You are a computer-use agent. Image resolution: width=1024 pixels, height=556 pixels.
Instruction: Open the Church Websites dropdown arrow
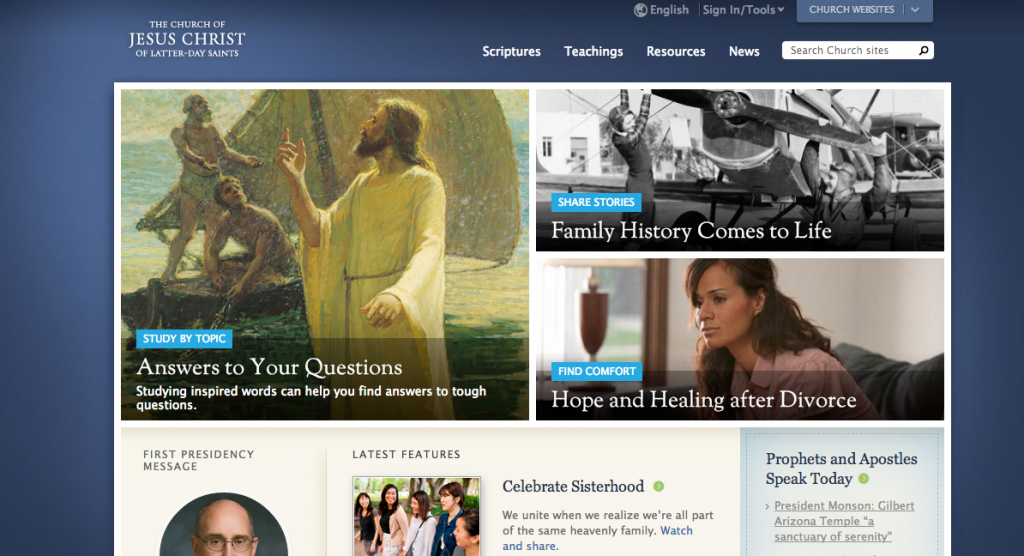915,10
